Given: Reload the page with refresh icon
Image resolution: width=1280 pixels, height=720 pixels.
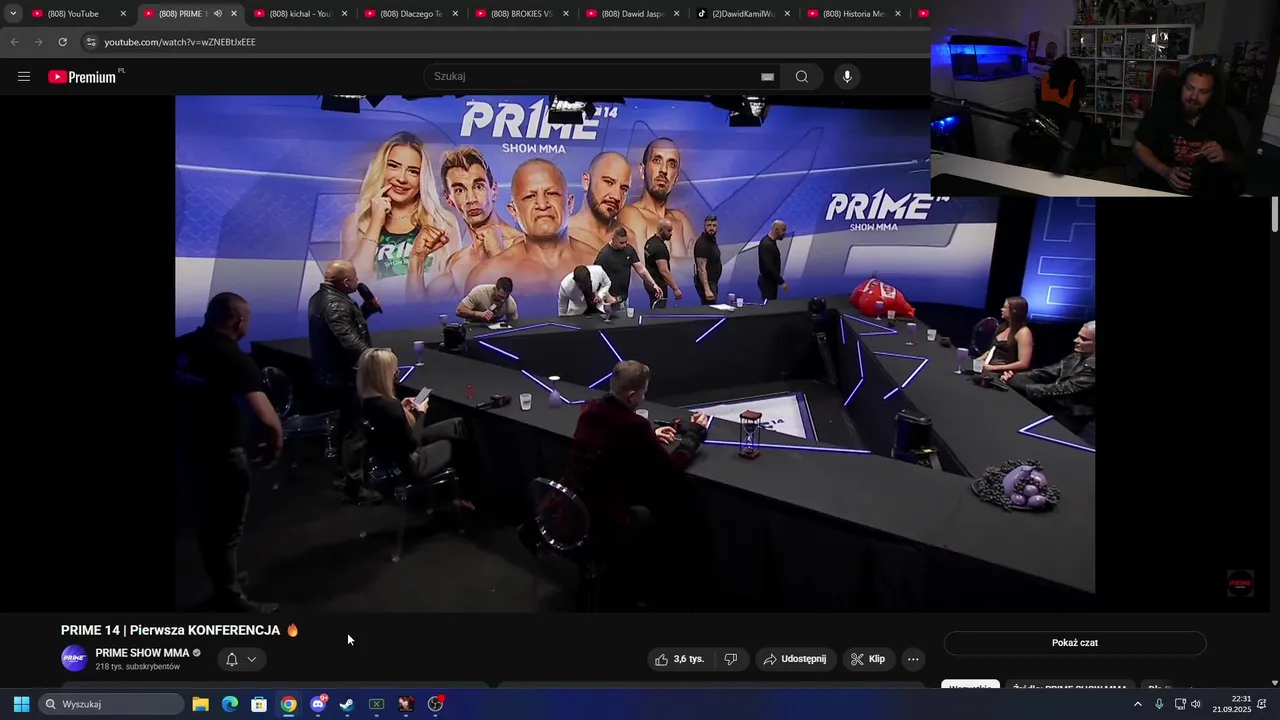Looking at the screenshot, I should 62,42.
